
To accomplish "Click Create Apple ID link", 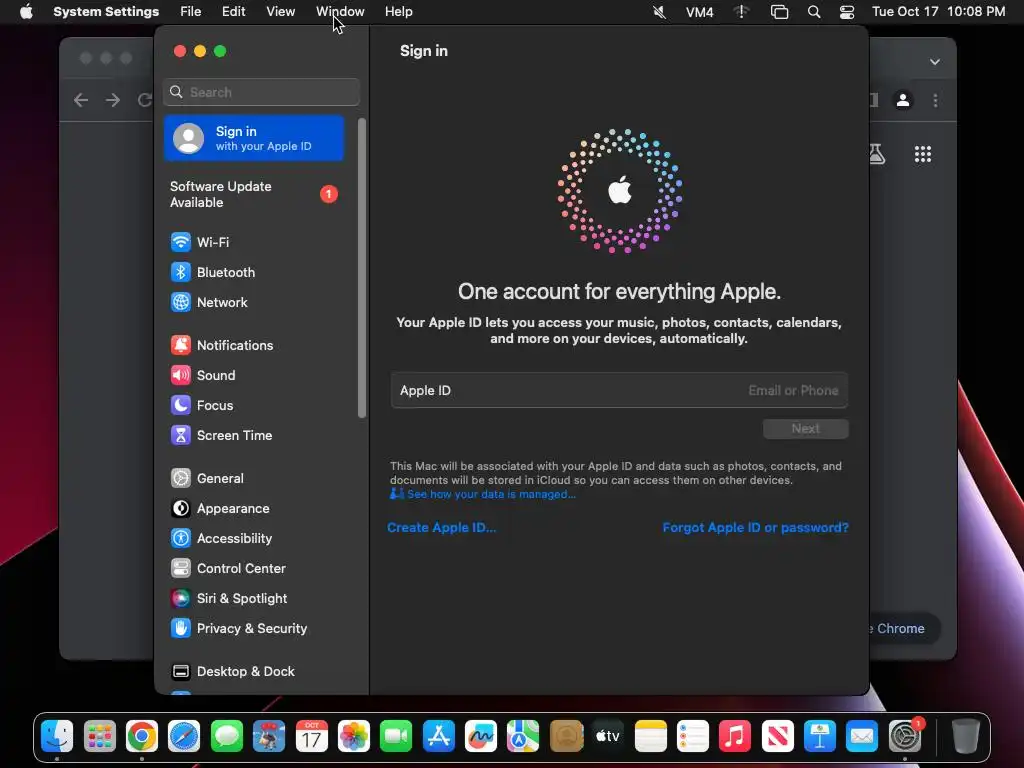I will click(x=441, y=528).
